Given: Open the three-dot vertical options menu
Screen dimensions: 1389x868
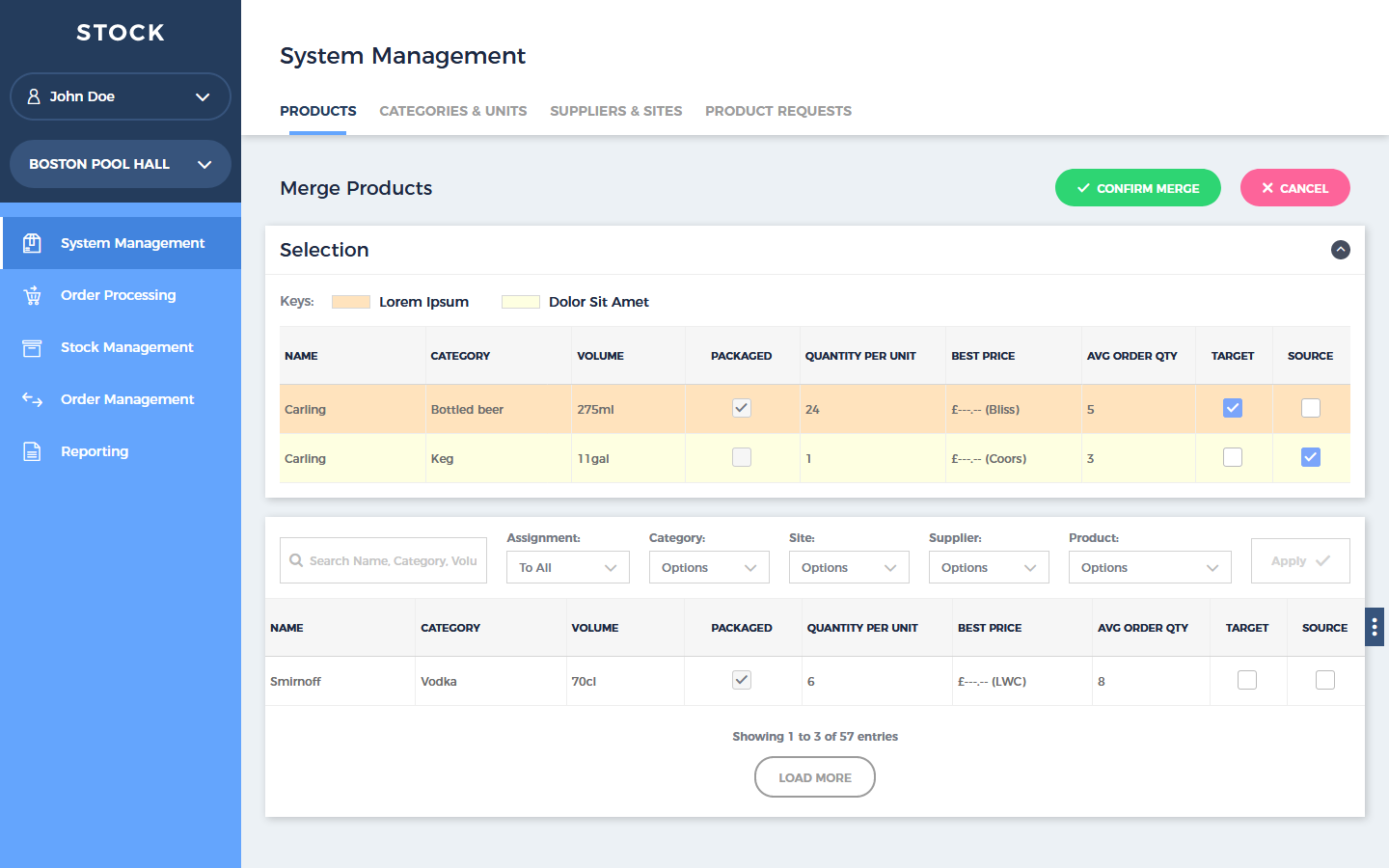Looking at the screenshot, I should [1375, 627].
